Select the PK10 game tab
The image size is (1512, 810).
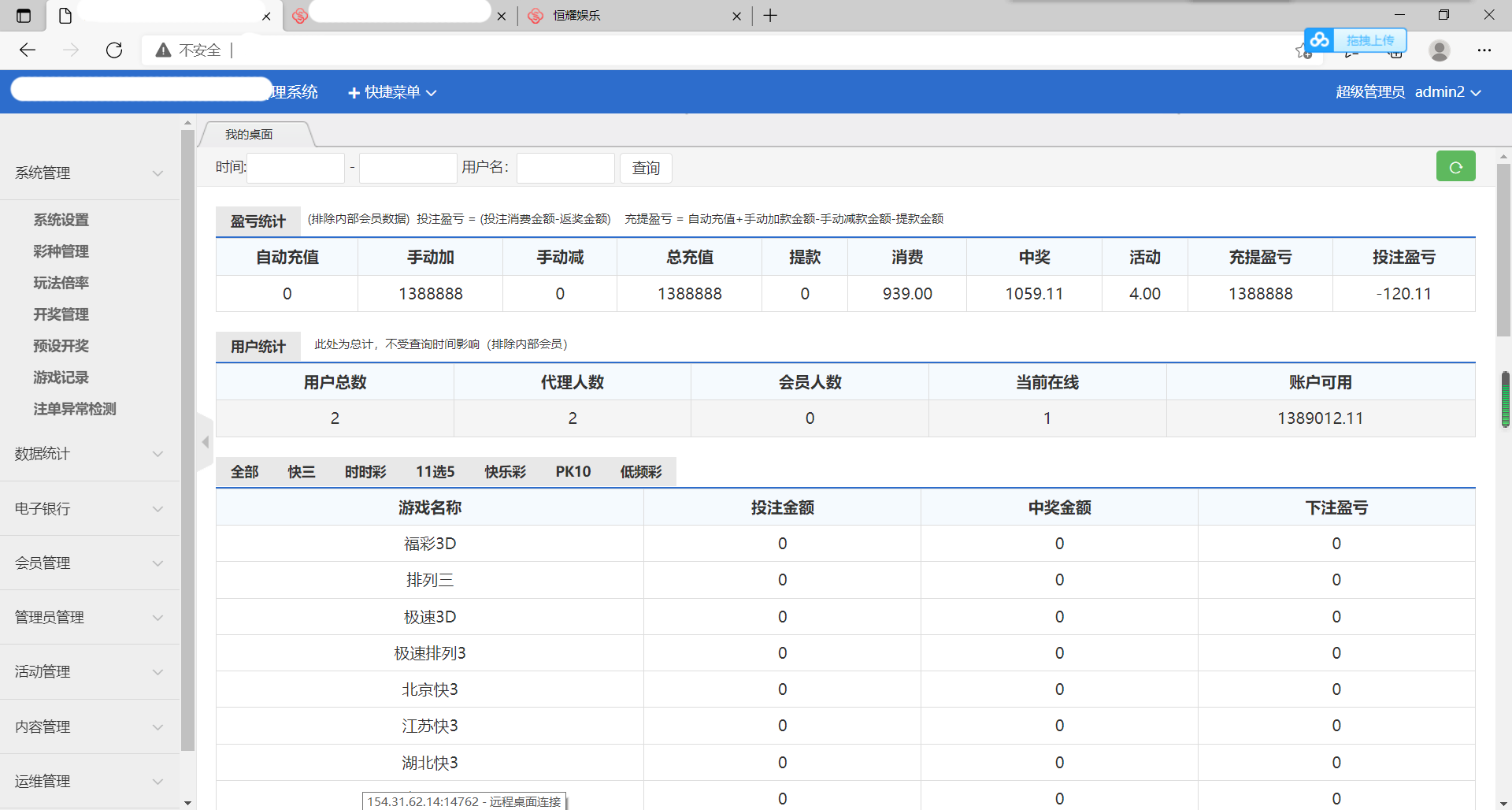tap(573, 472)
